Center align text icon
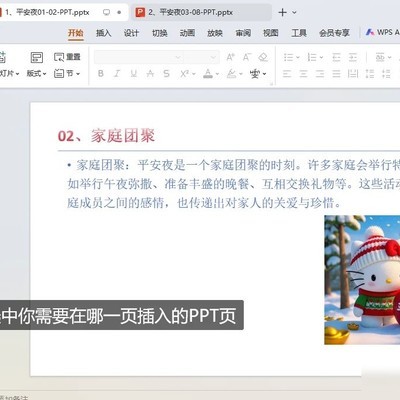Screen dimensions: 400x400 [303, 74]
